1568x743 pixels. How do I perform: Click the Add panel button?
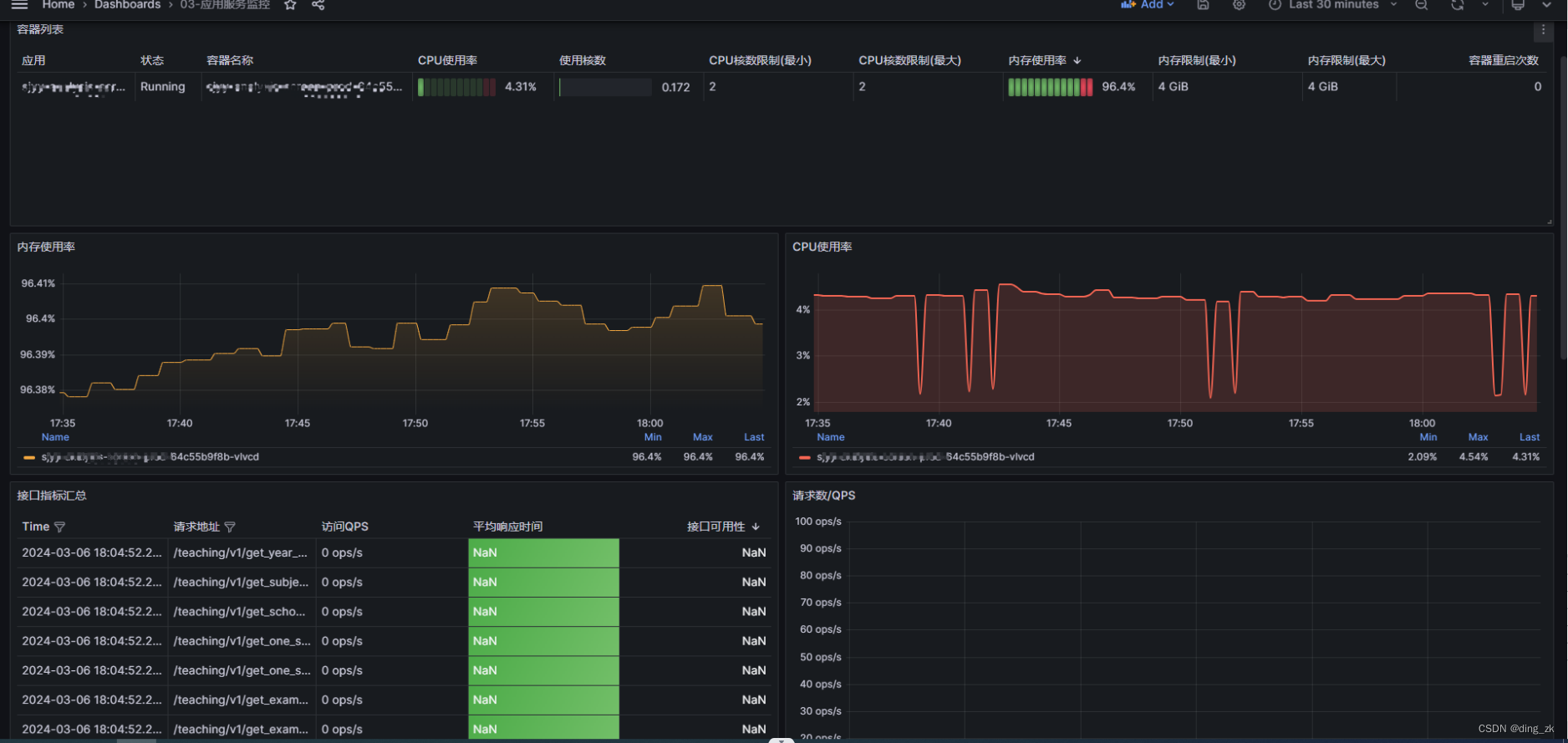(1148, 5)
